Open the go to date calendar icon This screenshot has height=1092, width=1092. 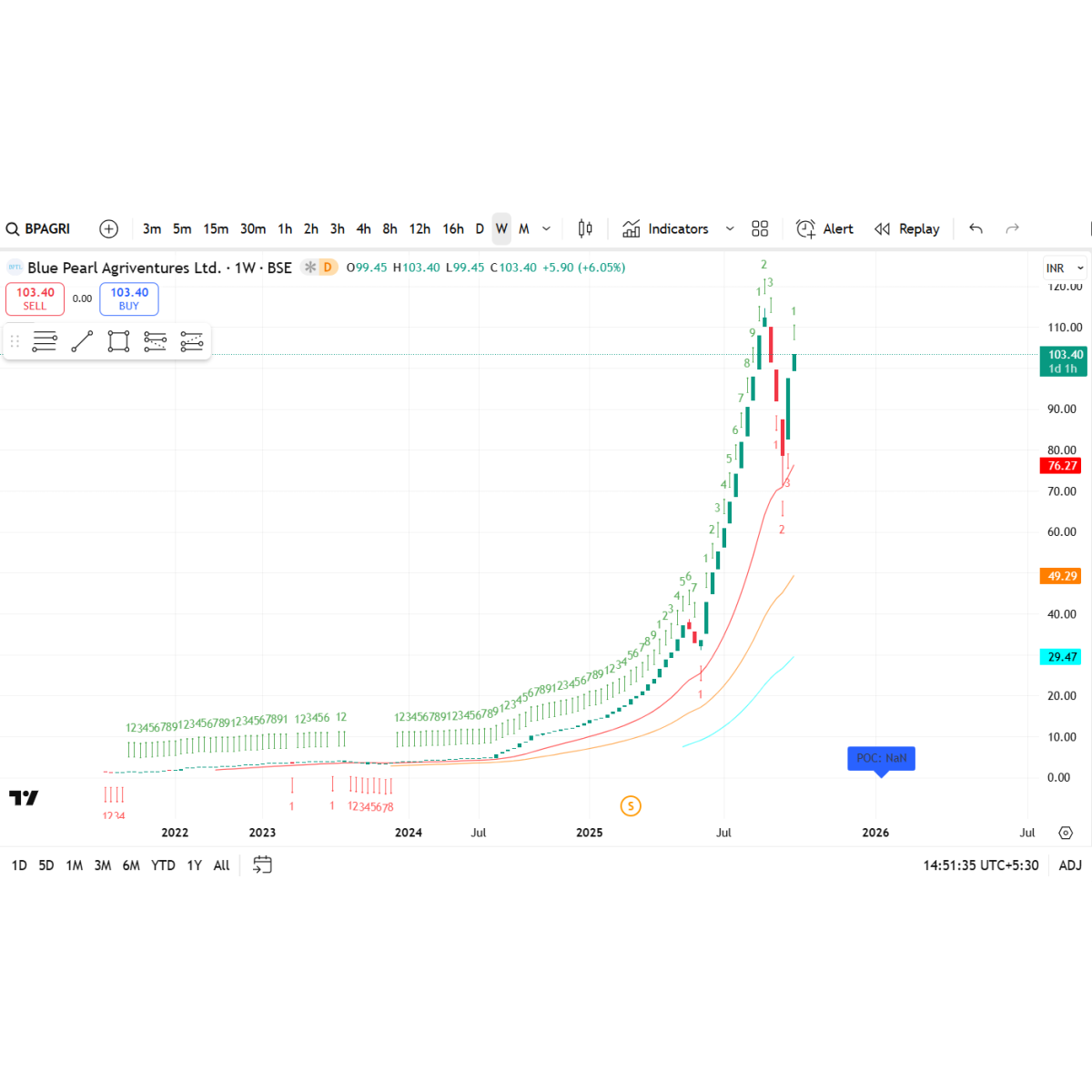click(262, 865)
